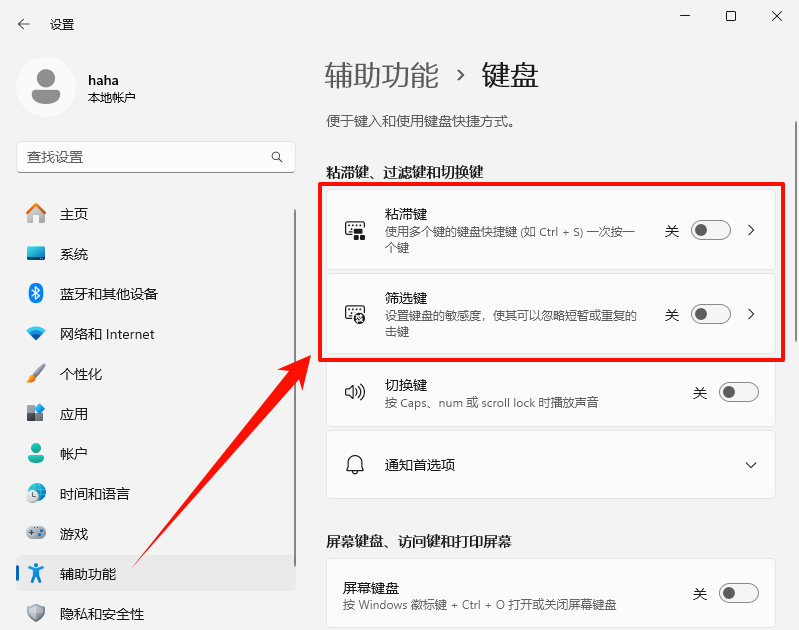Click the 通知首选项 bell icon
Viewport: 799px width, 630px height.
point(355,465)
